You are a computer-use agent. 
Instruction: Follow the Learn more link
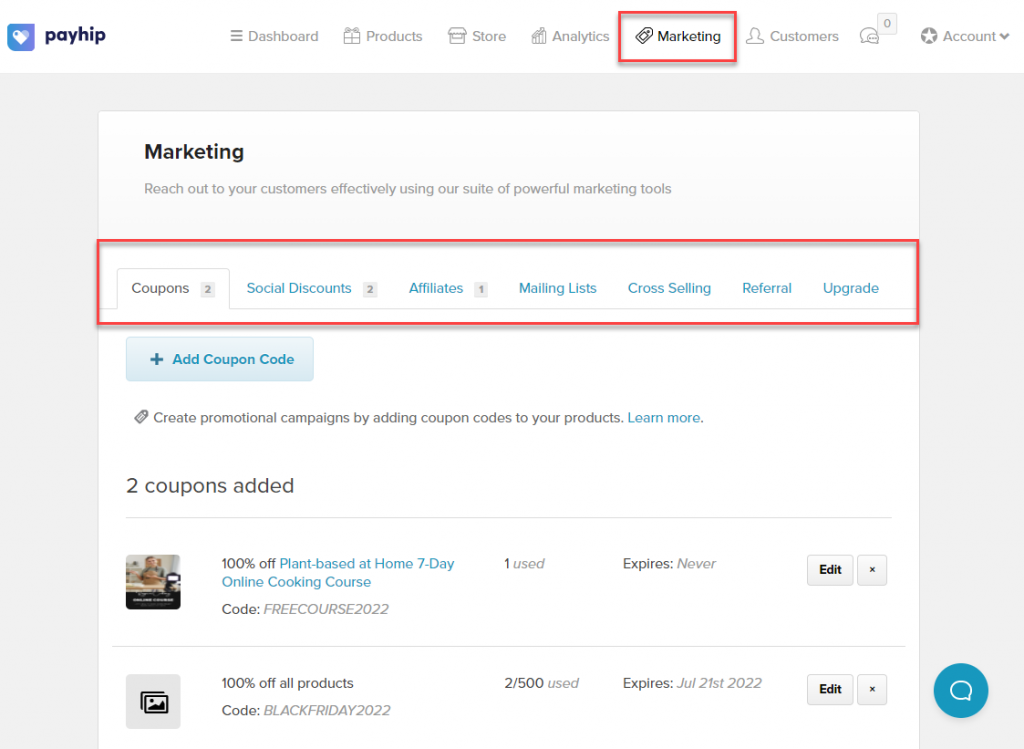coord(664,418)
